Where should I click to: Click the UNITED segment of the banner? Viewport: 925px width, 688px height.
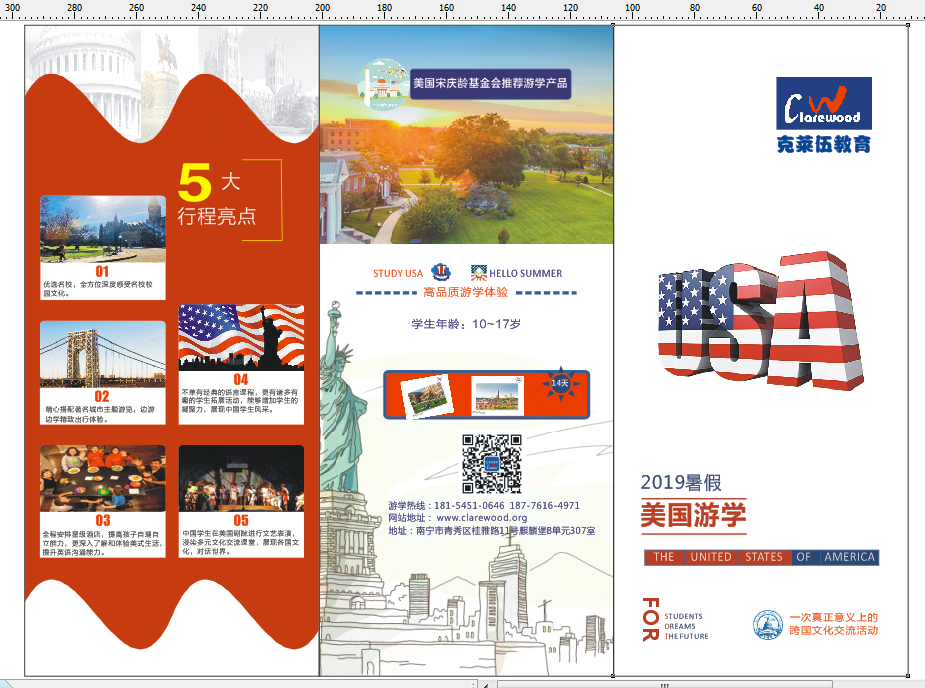point(711,557)
